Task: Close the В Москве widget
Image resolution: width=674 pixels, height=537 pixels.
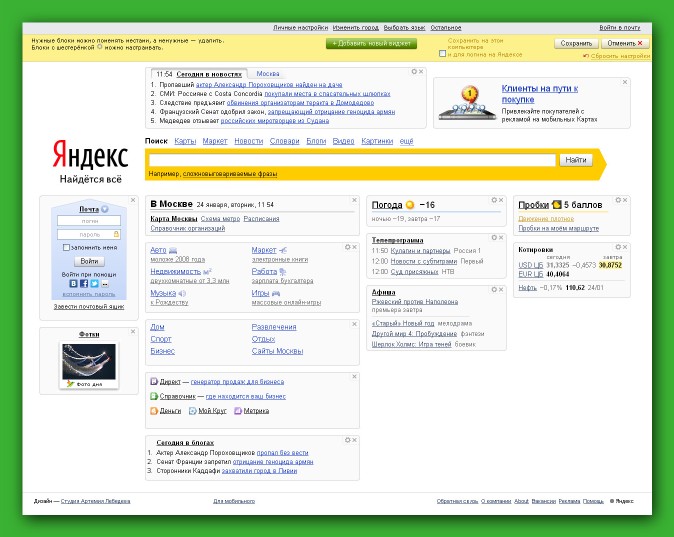Action: [x=354, y=200]
